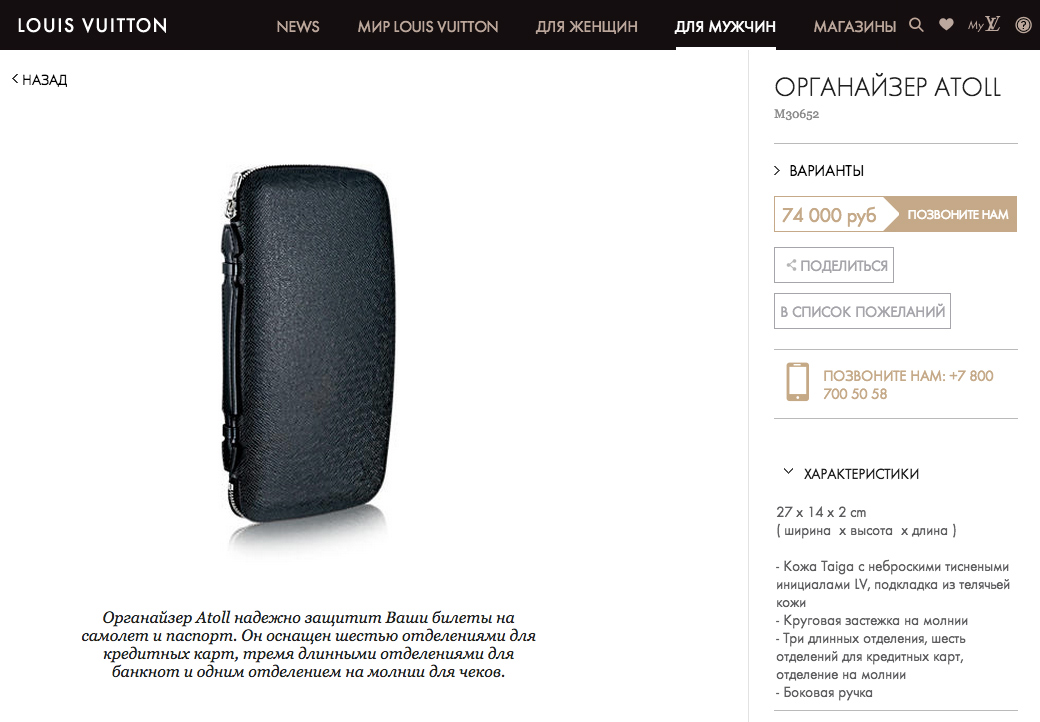The image size is (1040, 722).
Task: Click the back arrow next to Назад
Action: click(x=15, y=79)
